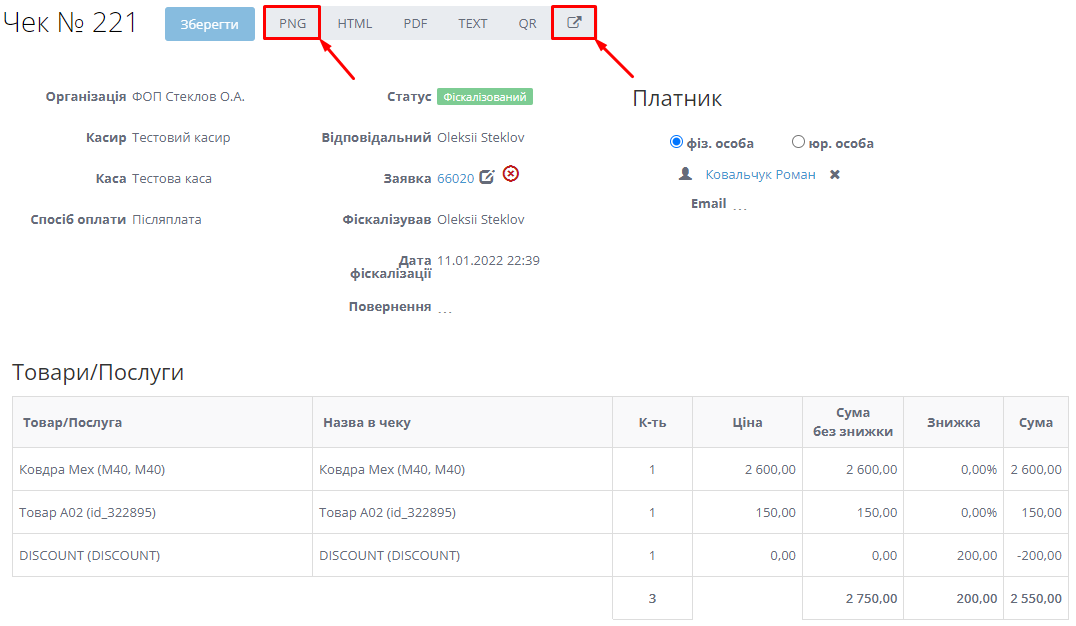Viewport: 1076px width, 626px height.
Task: Select the юр. особа radio button
Action: 798,142
